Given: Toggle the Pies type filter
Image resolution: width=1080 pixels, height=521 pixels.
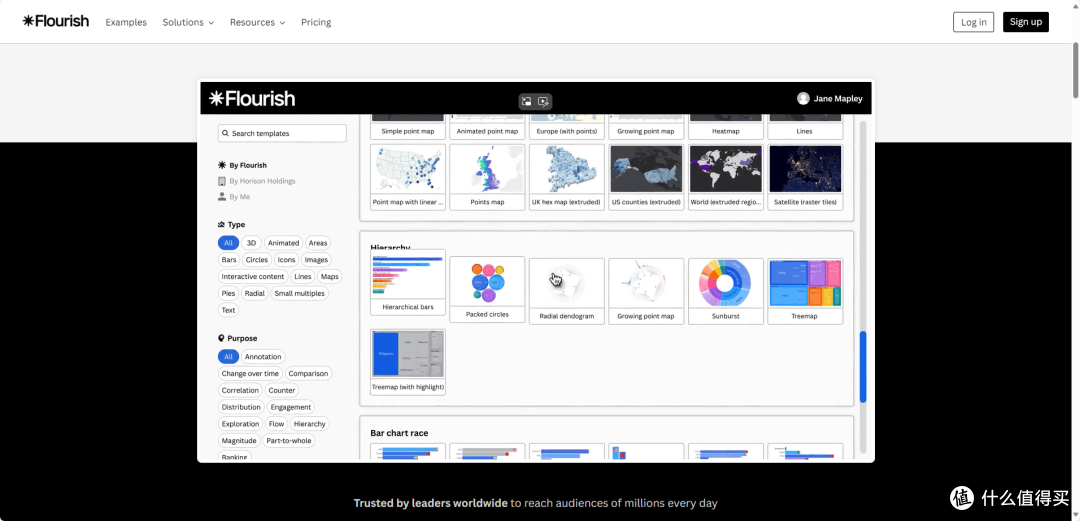Looking at the screenshot, I should (x=228, y=293).
